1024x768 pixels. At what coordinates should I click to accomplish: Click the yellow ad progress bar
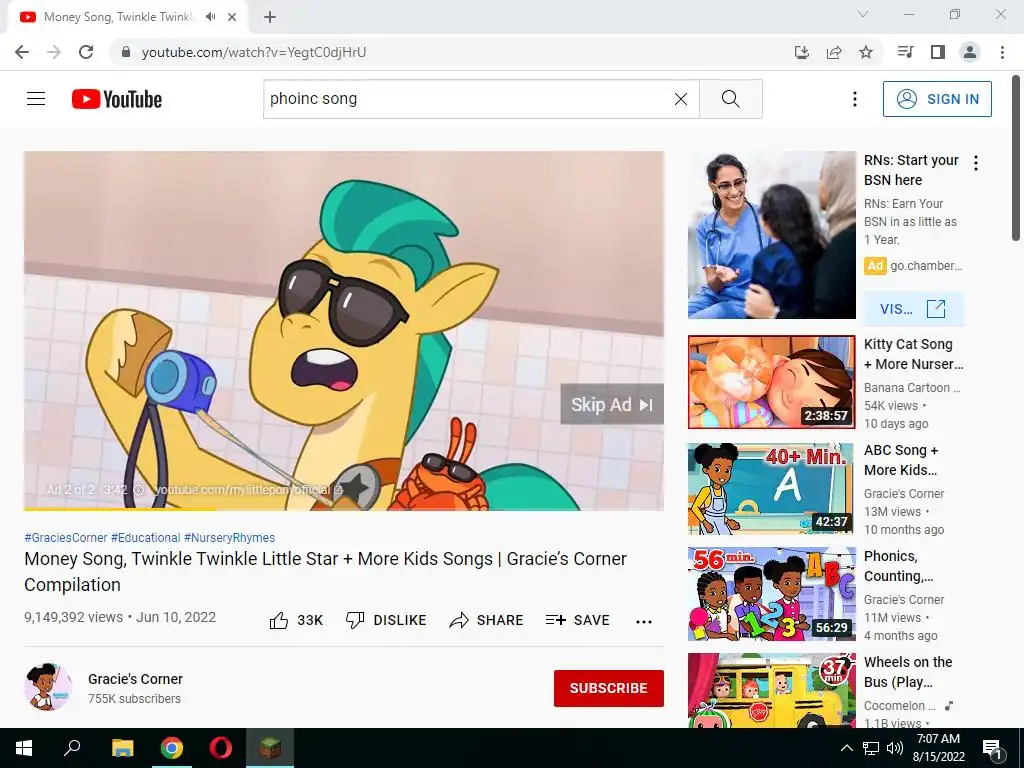pyautogui.click(x=120, y=509)
